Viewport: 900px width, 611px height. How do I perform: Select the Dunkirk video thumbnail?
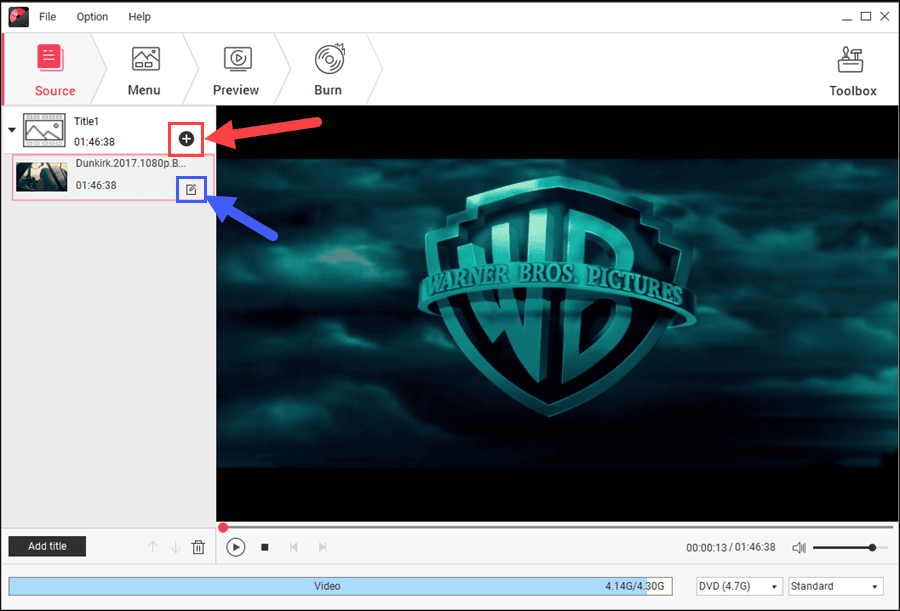coord(41,176)
